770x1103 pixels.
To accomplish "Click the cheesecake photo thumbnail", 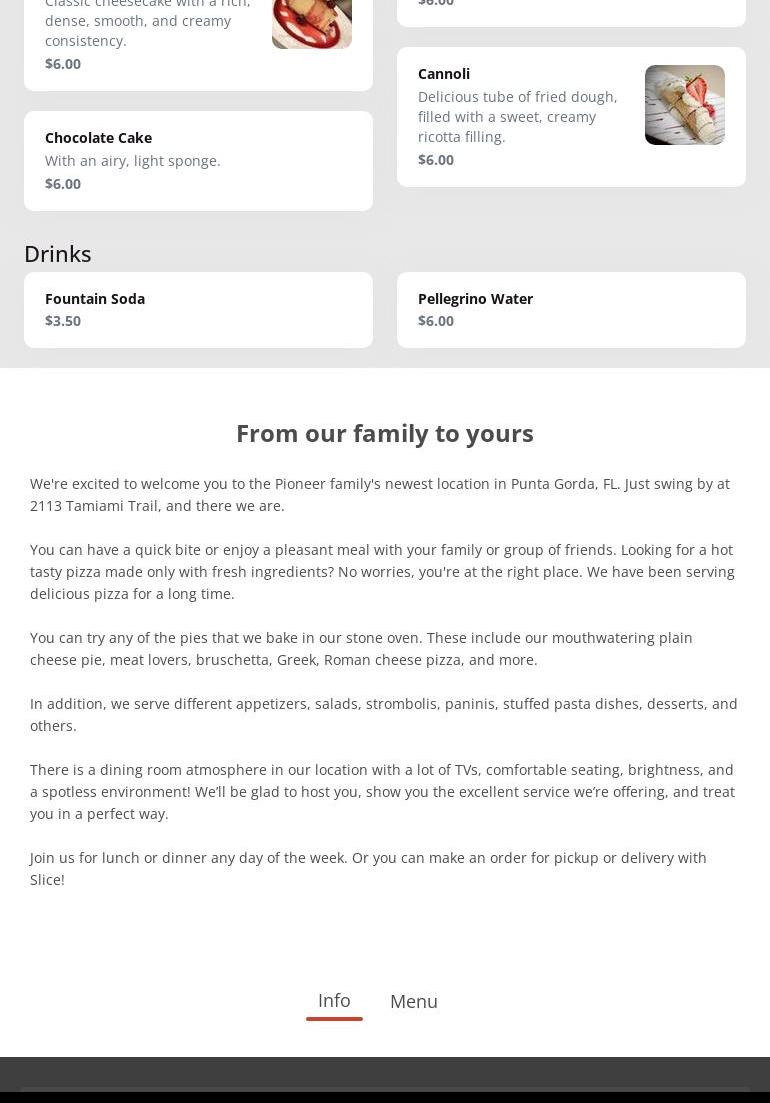I will click(311, 23).
